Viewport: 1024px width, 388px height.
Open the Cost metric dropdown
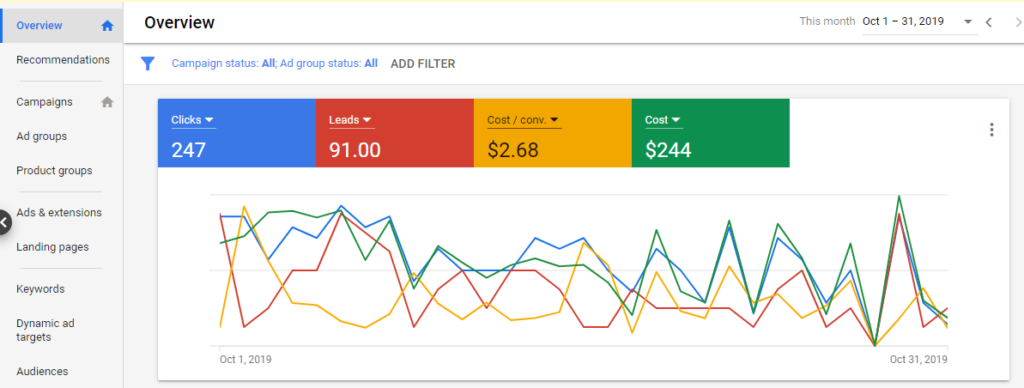point(663,120)
